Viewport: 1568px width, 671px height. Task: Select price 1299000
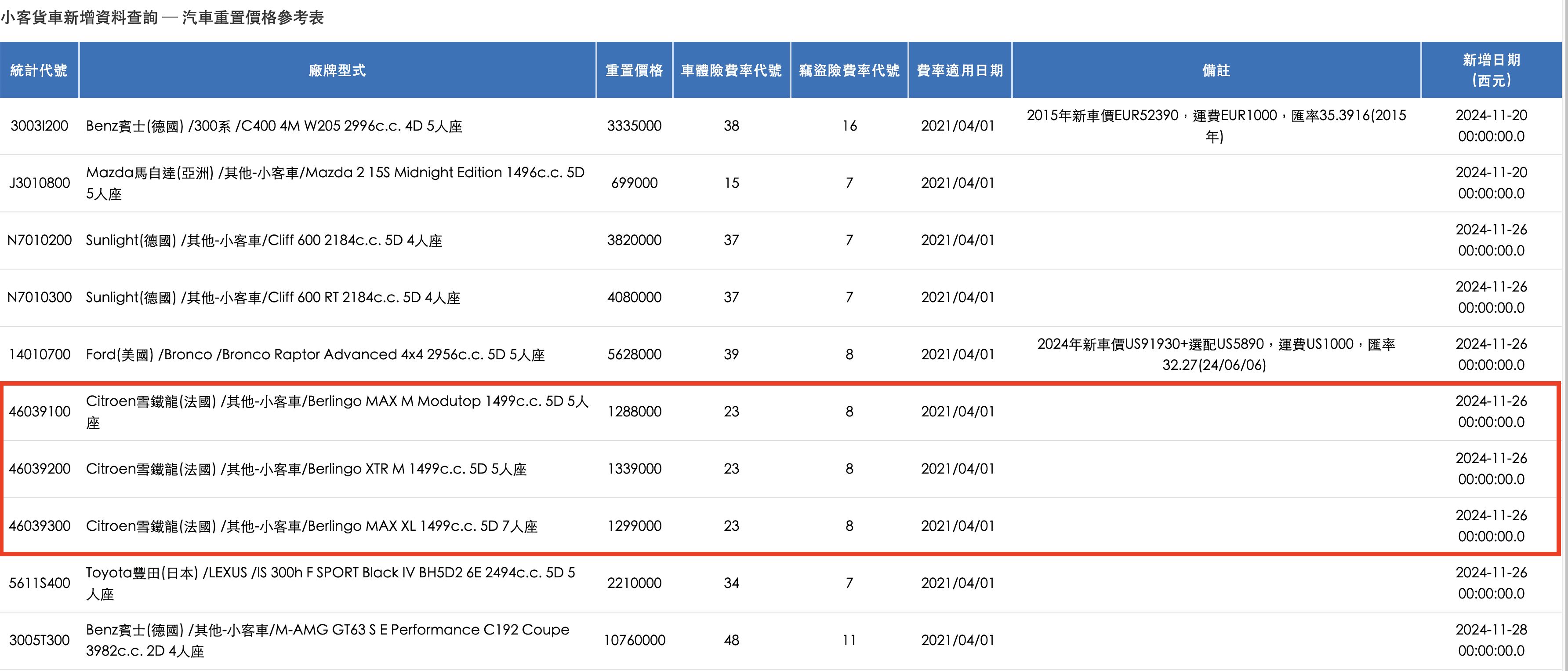634,527
